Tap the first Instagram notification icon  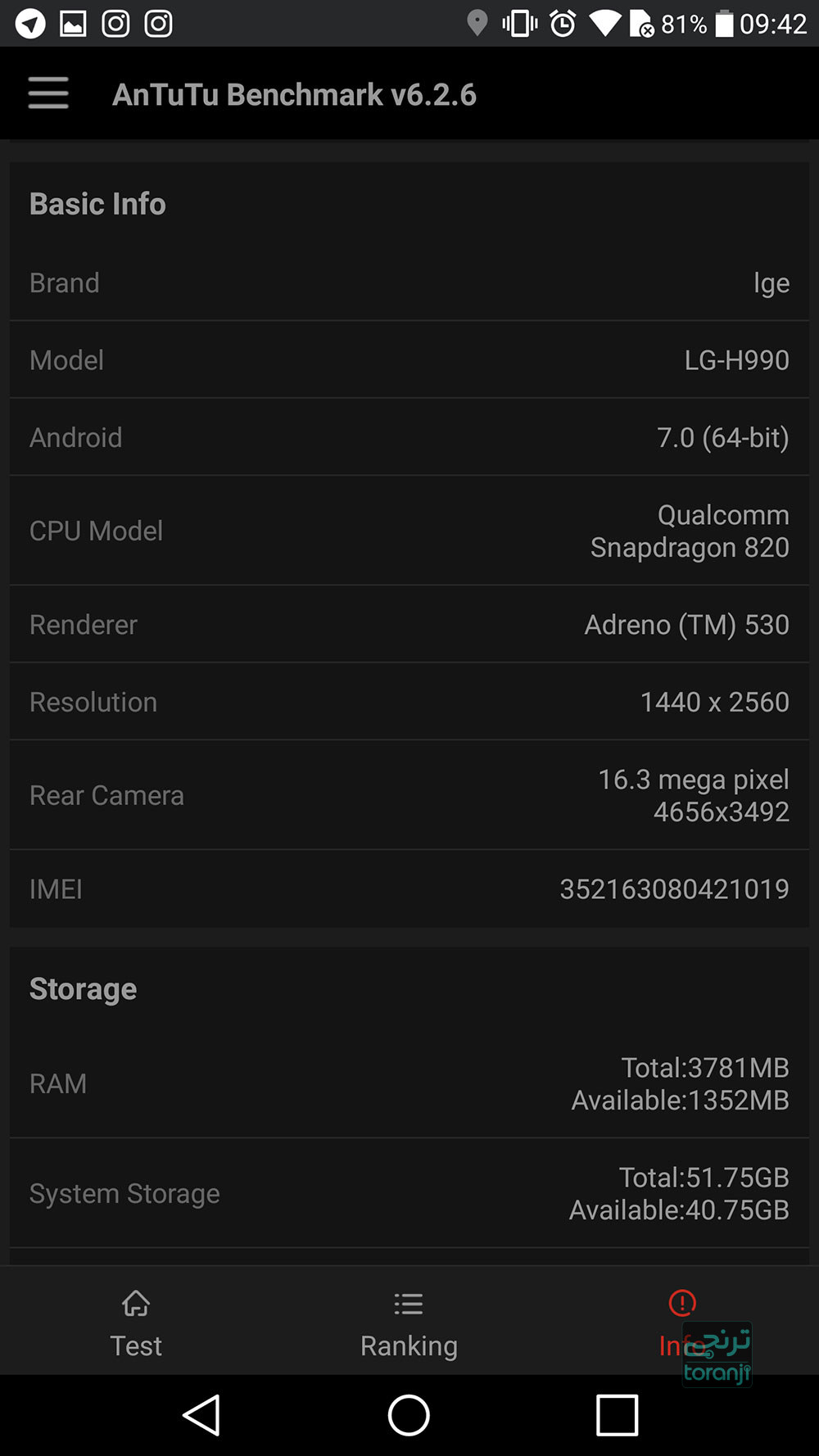pos(115,24)
